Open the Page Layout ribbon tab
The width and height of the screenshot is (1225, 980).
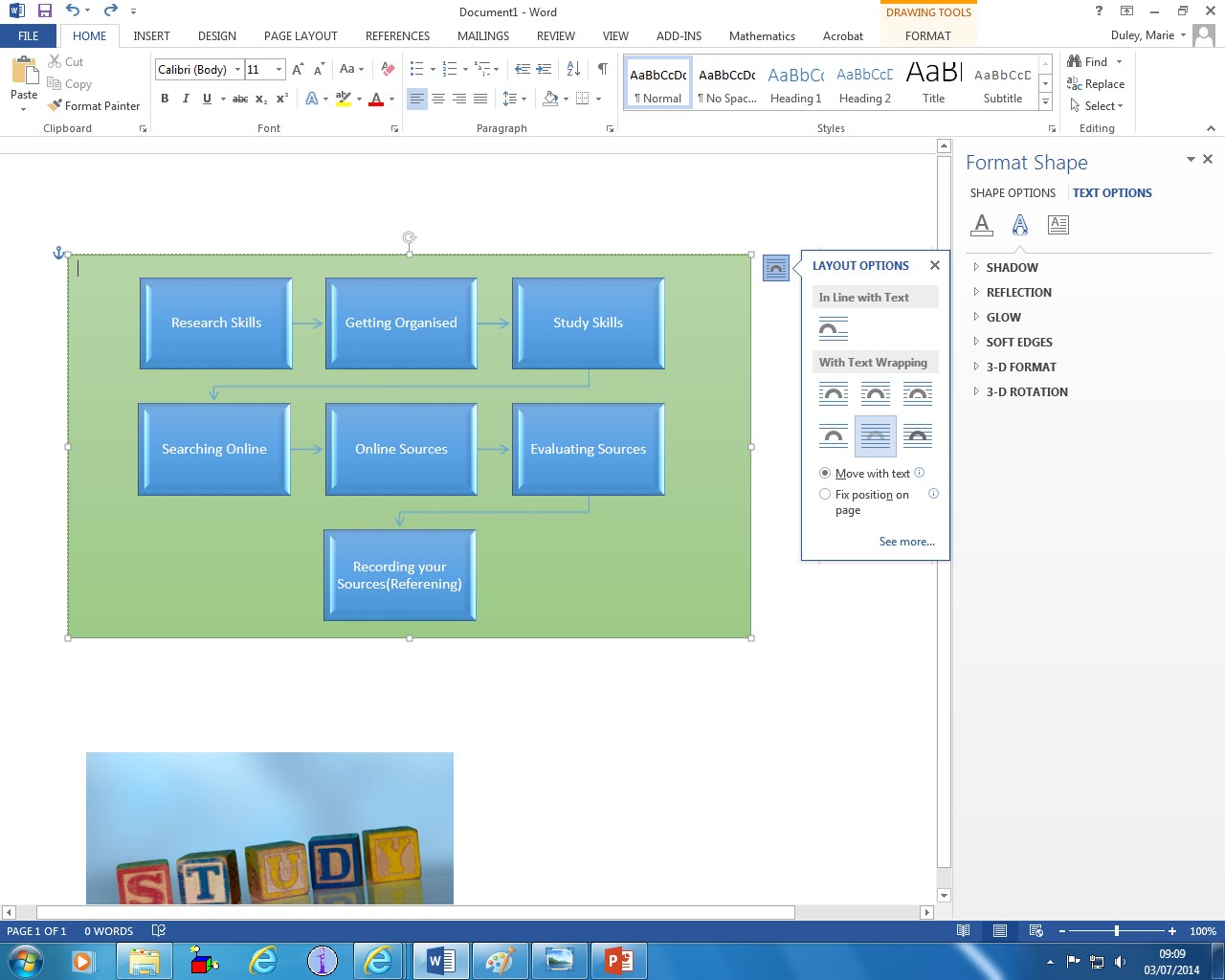pyautogui.click(x=301, y=36)
